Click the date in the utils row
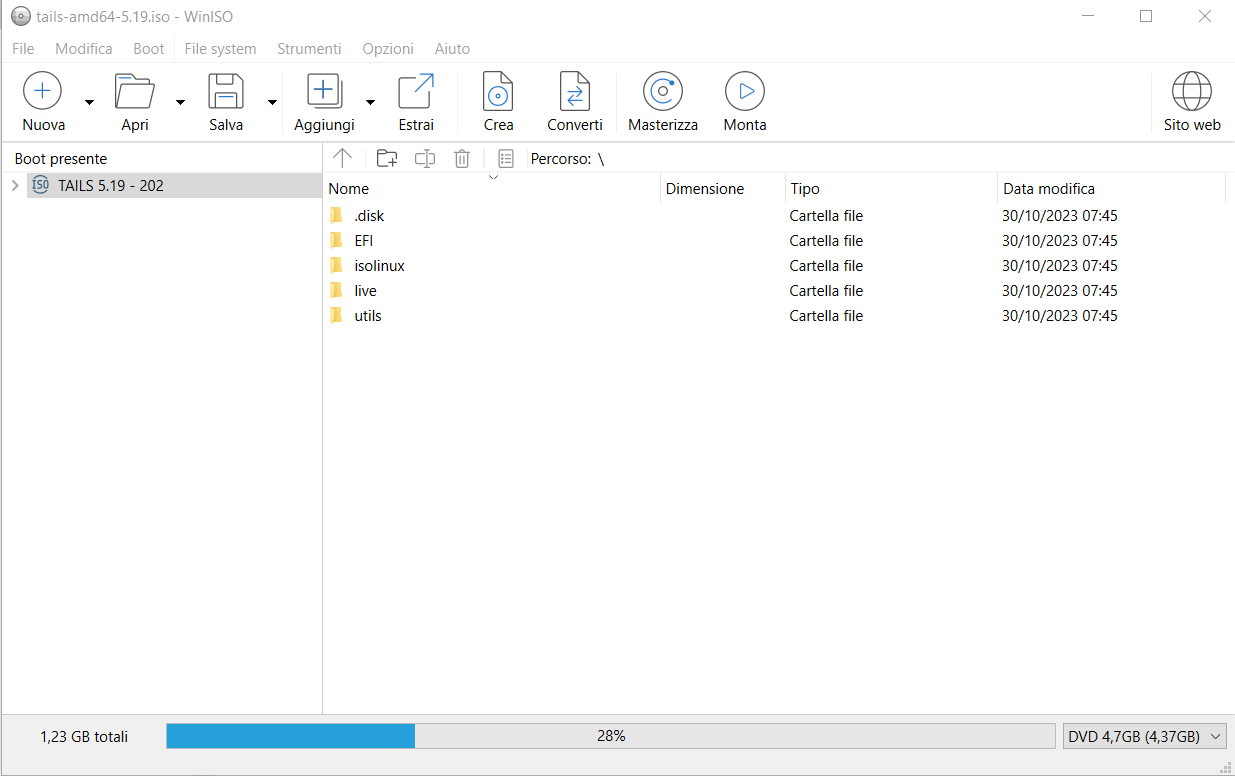This screenshot has height=776, width=1235. pyautogui.click(x=1060, y=315)
